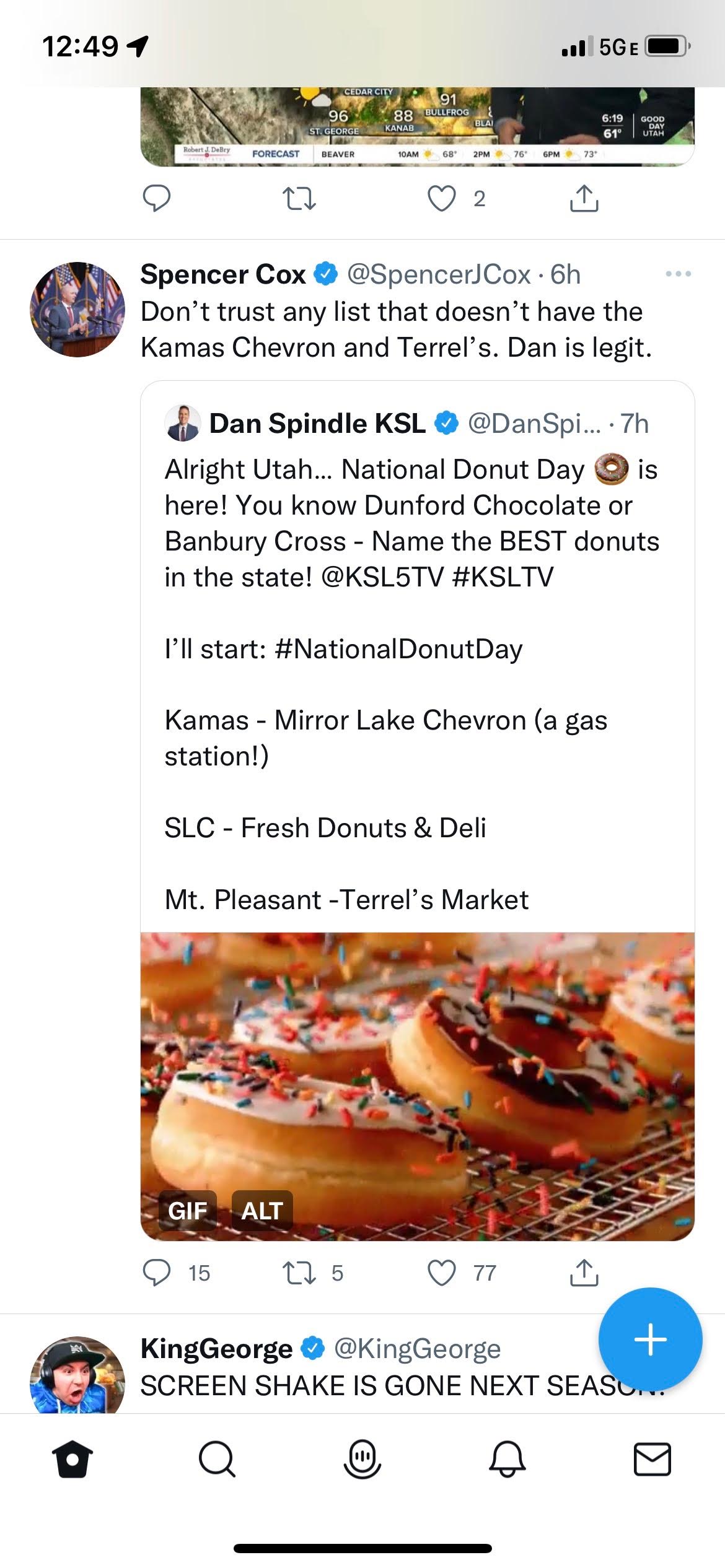Viewport: 725px width, 1568px height.
Task: Open the @SpencerJCox handle link
Action: 439,274
